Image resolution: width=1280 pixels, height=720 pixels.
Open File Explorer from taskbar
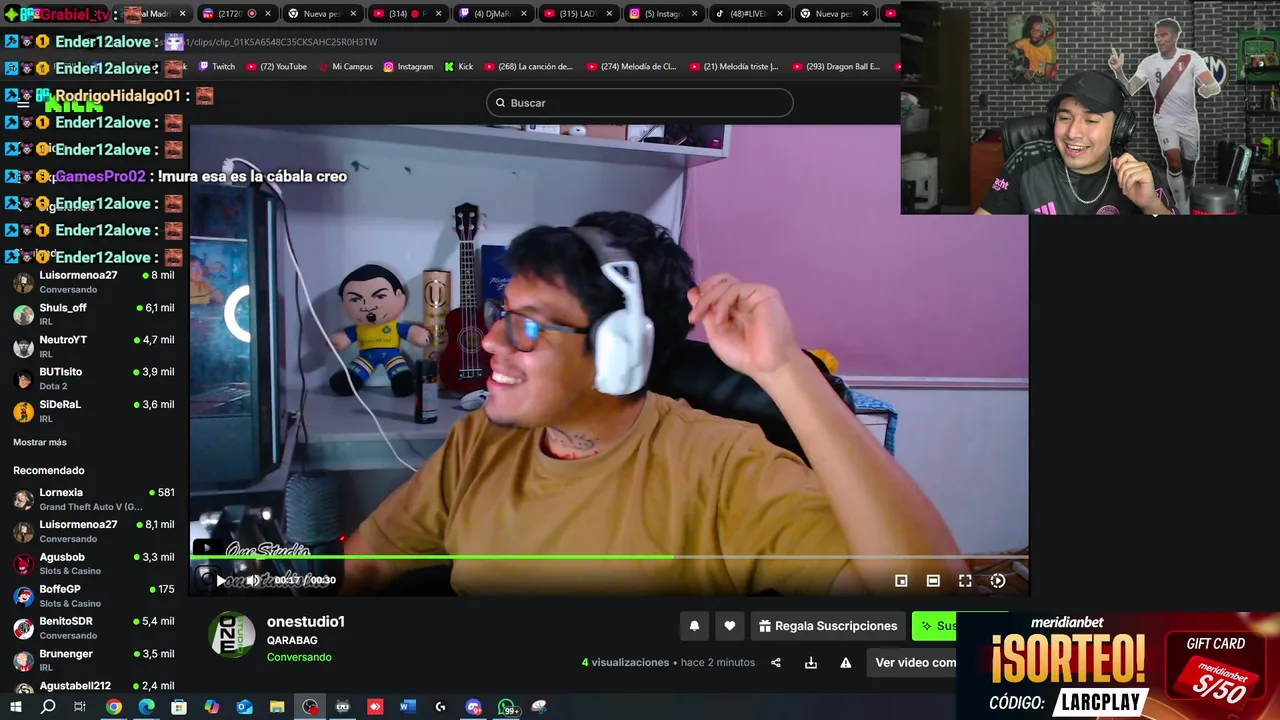pos(277,707)
